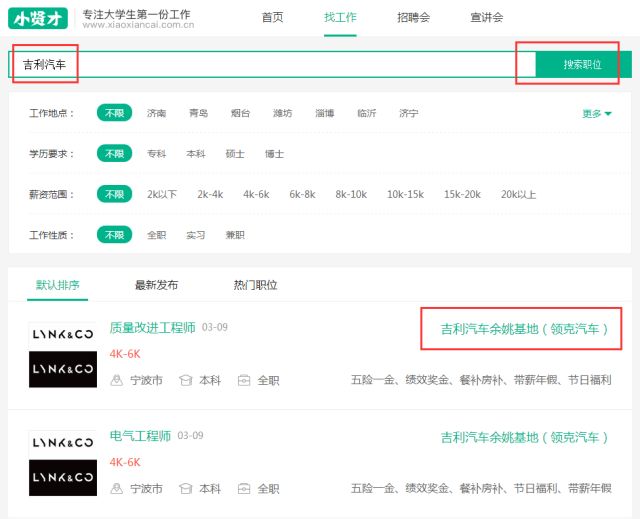Filter salary by 8k-10k

[351, 195]
